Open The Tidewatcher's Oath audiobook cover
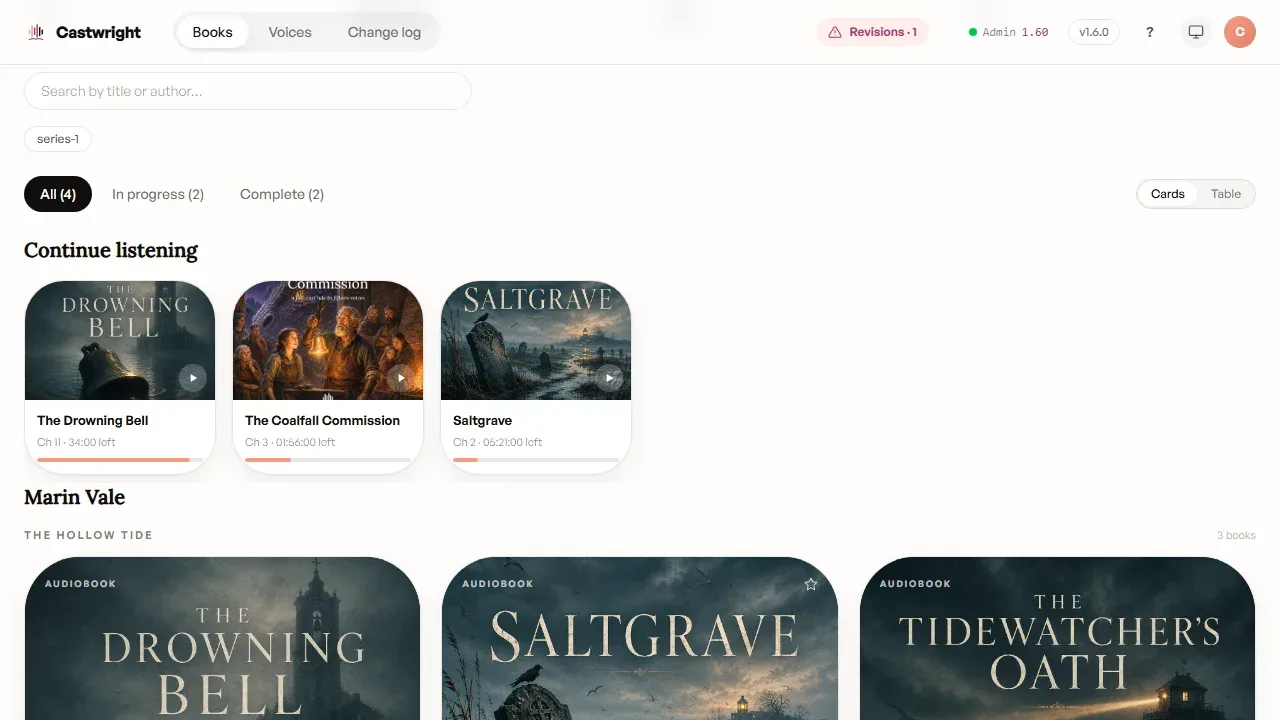Image resolution: width=1280 pixels, height=720 pixels. [1057, 638]
